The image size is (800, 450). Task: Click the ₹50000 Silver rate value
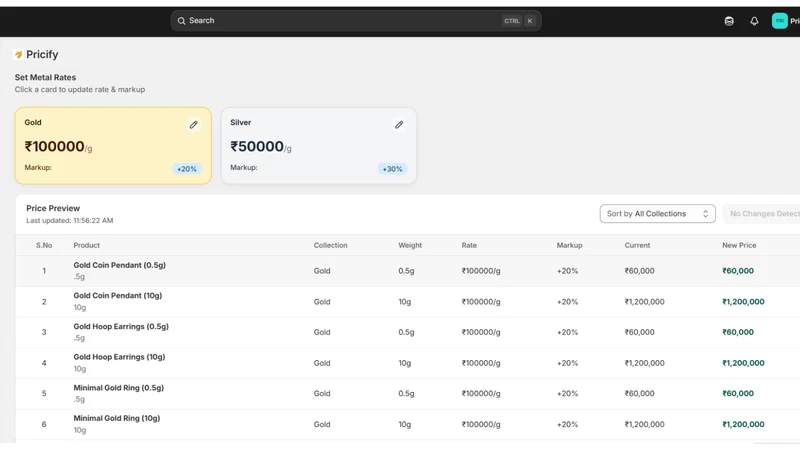point(257,147)
